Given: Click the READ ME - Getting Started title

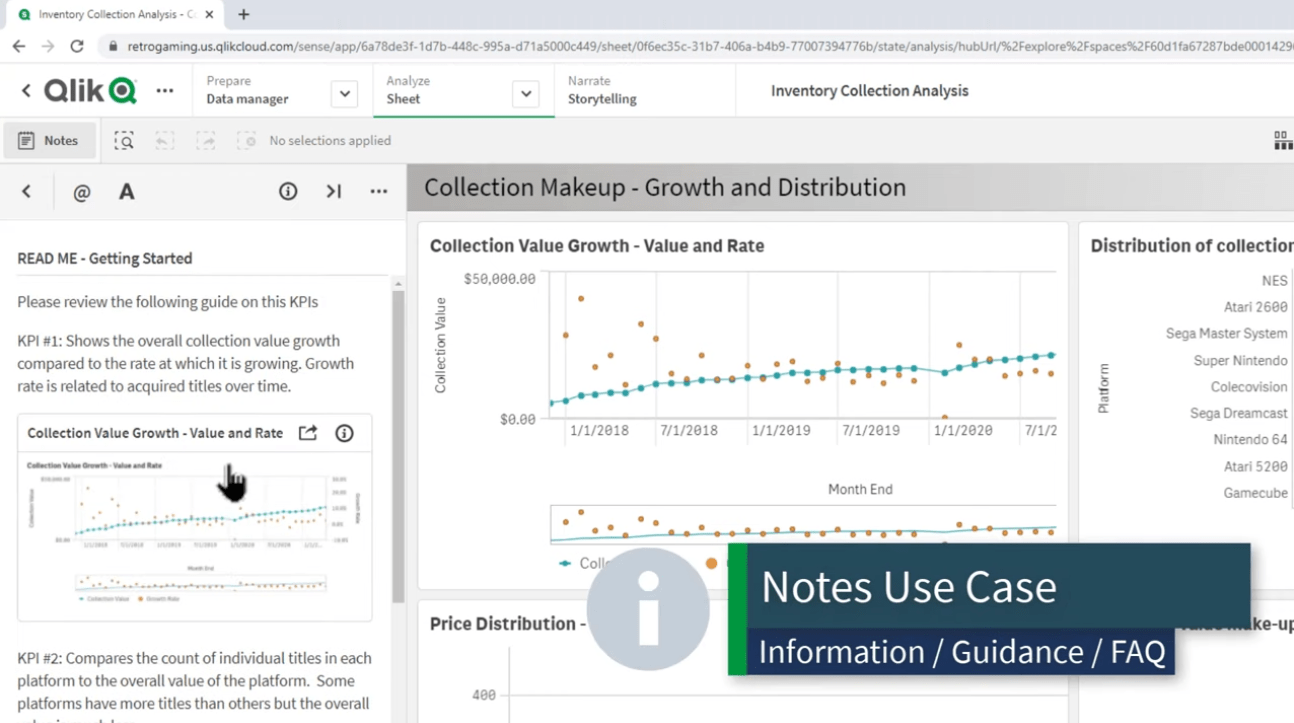Looking at the screenshot, I should [x=105, y=258].
